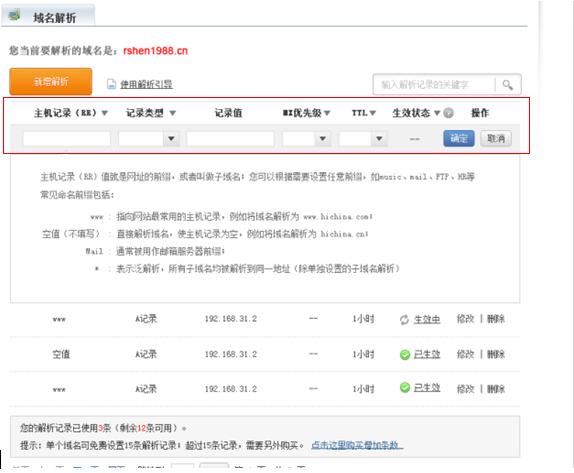The width and height of the screenshot is (574, 473).
Task: Open the TTL combo box in edit row
Action: [x=379, y=139]
